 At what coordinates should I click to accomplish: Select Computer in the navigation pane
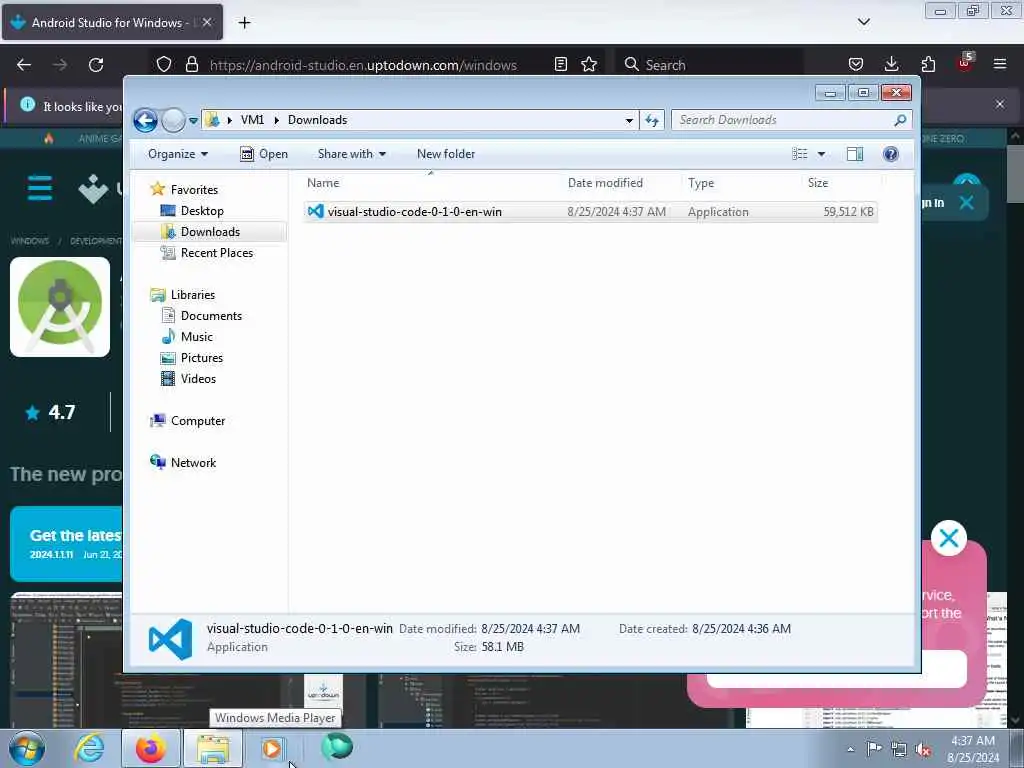coord(198,421)
